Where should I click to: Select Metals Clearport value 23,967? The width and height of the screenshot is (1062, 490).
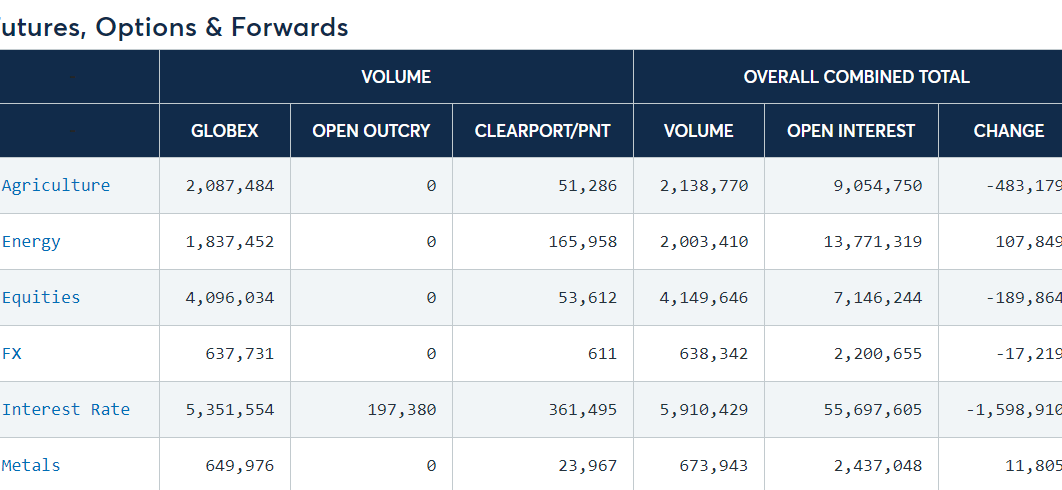(588, 465)
